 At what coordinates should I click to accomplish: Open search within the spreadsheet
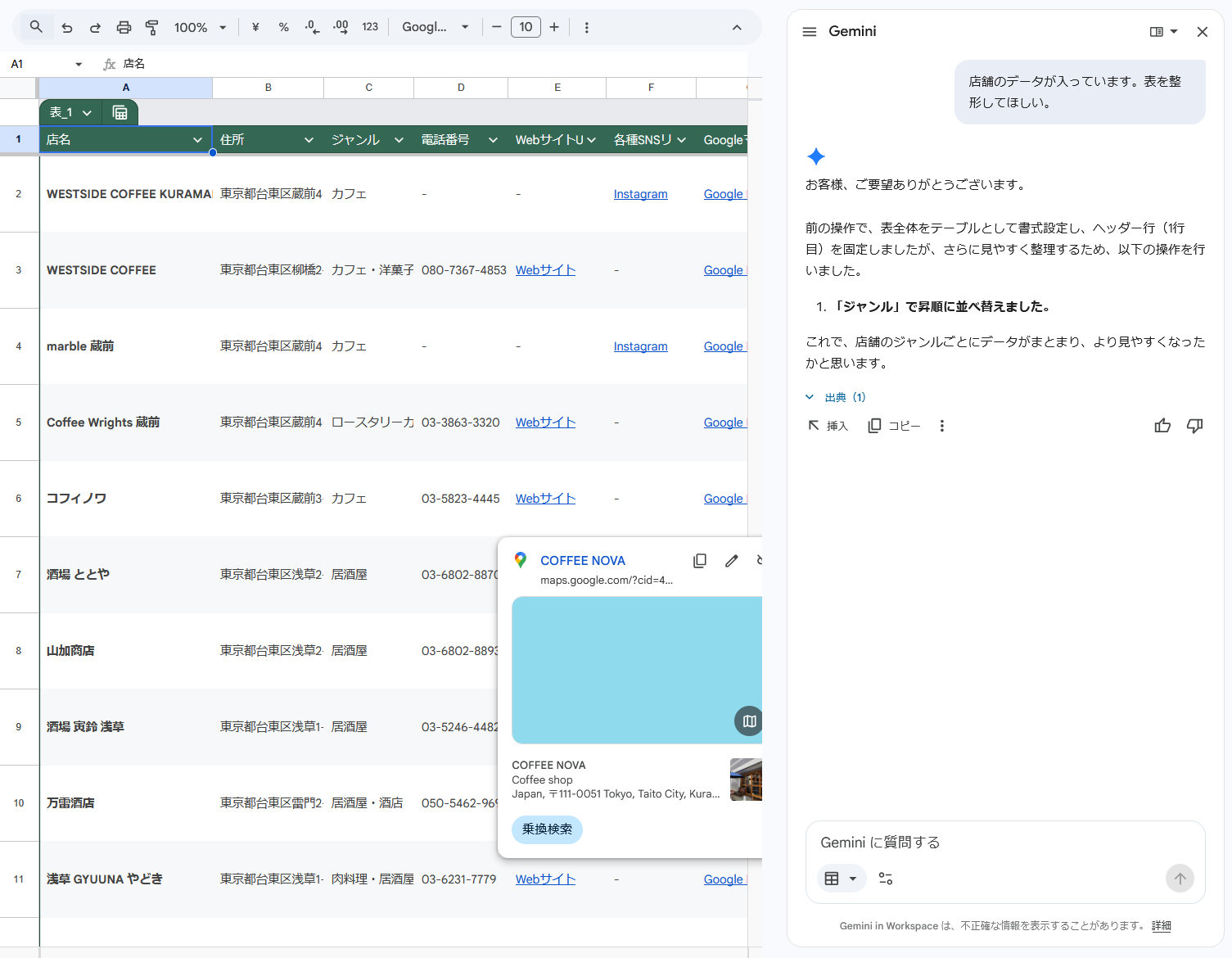pyautogui.click(x=36, y=27)
